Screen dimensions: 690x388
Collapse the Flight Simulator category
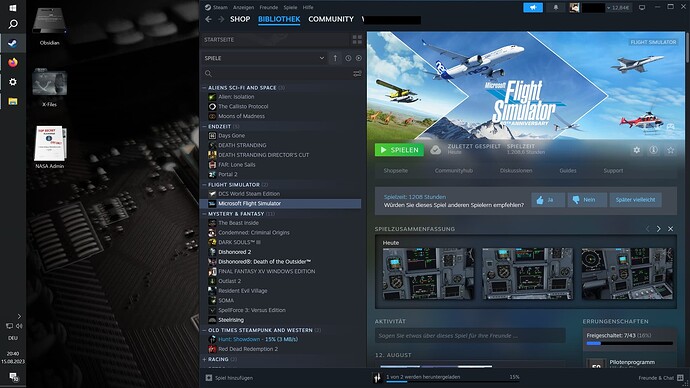205,184
